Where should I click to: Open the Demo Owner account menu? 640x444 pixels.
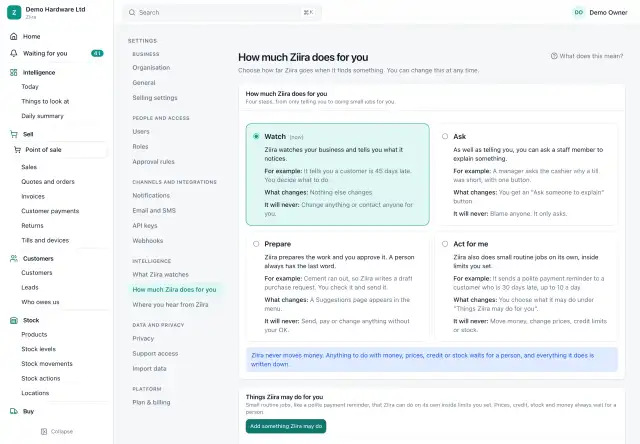coord(600,13)
